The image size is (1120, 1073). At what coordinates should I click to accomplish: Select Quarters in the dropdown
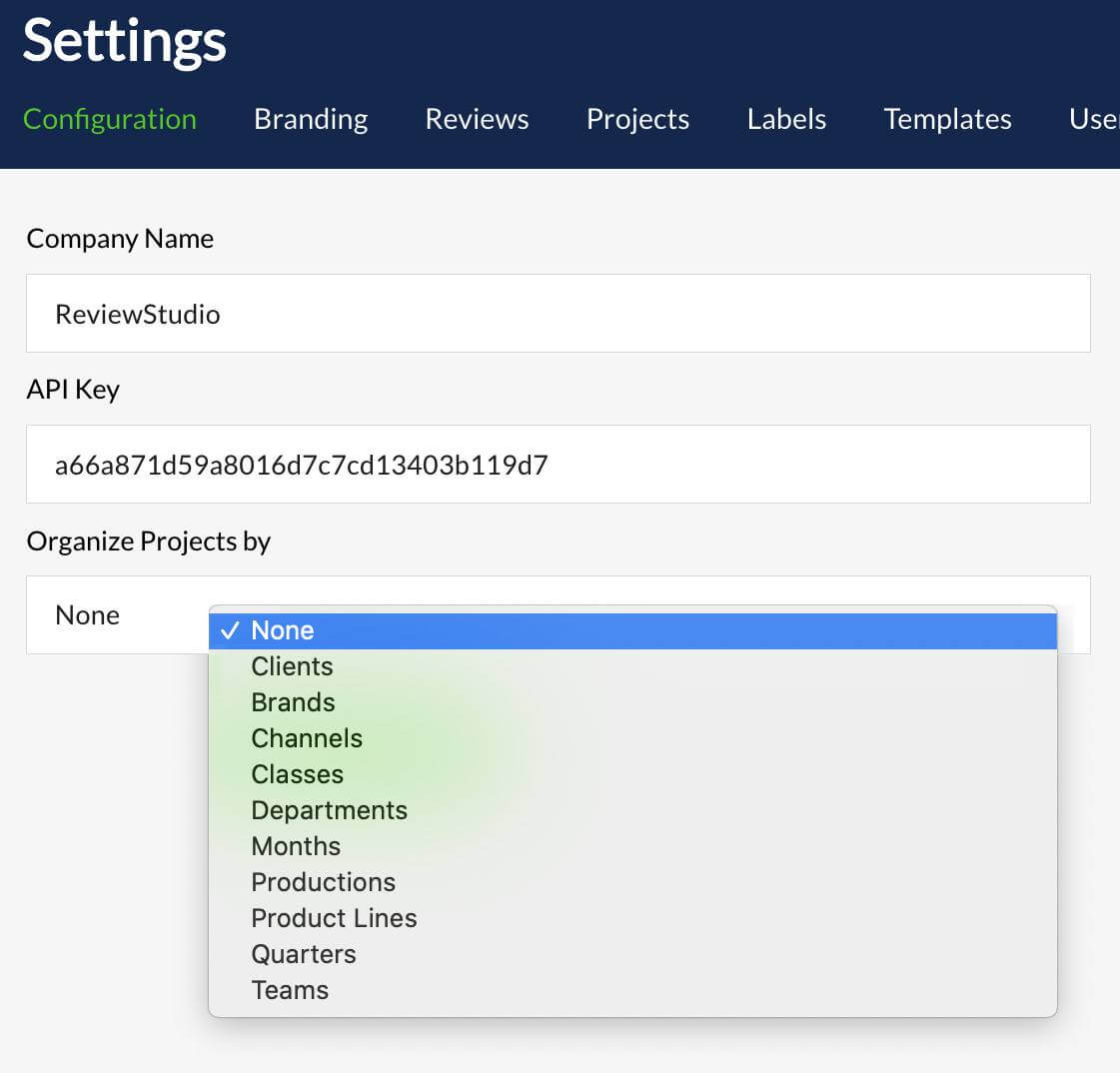632,954
